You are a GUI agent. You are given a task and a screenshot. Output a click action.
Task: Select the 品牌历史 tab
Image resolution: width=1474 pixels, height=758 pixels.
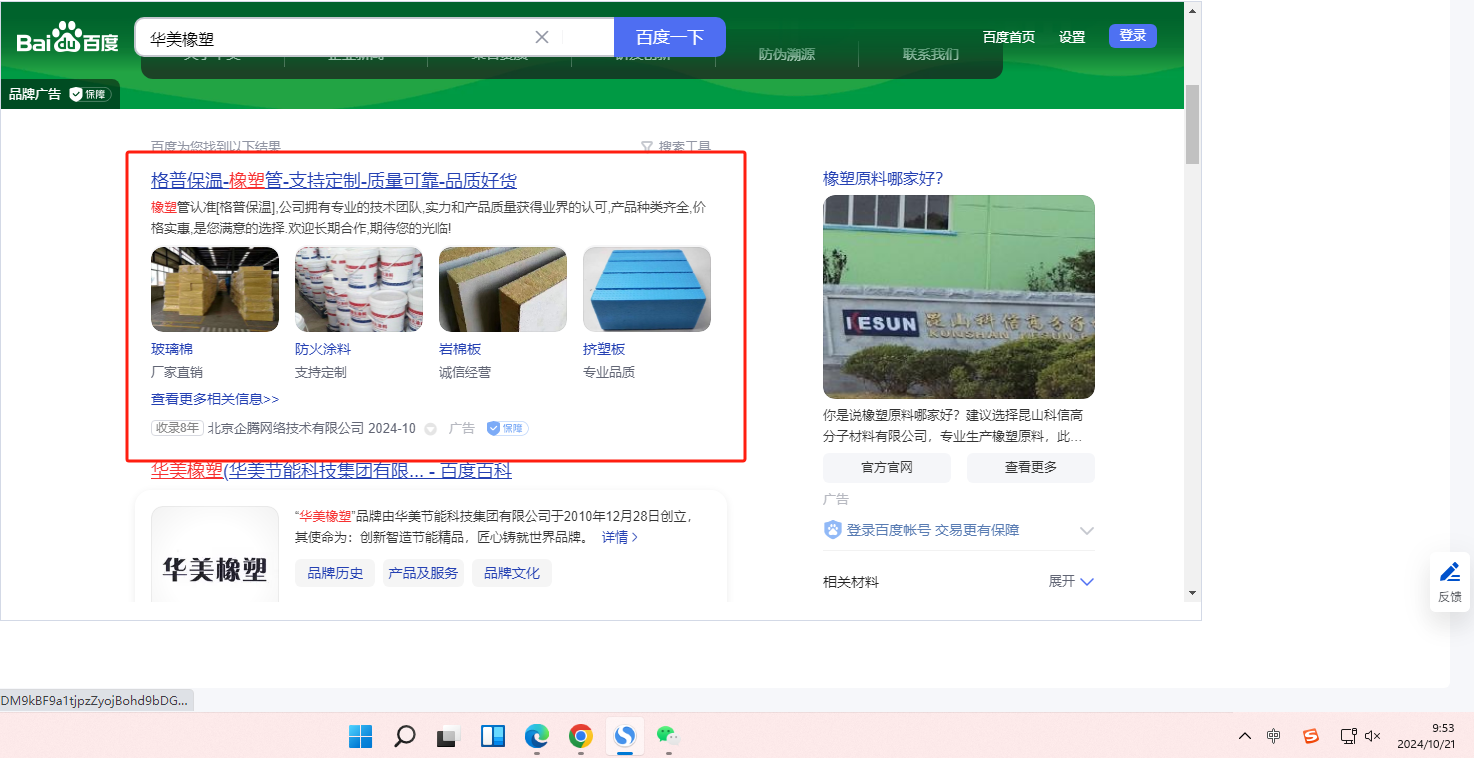335,573
